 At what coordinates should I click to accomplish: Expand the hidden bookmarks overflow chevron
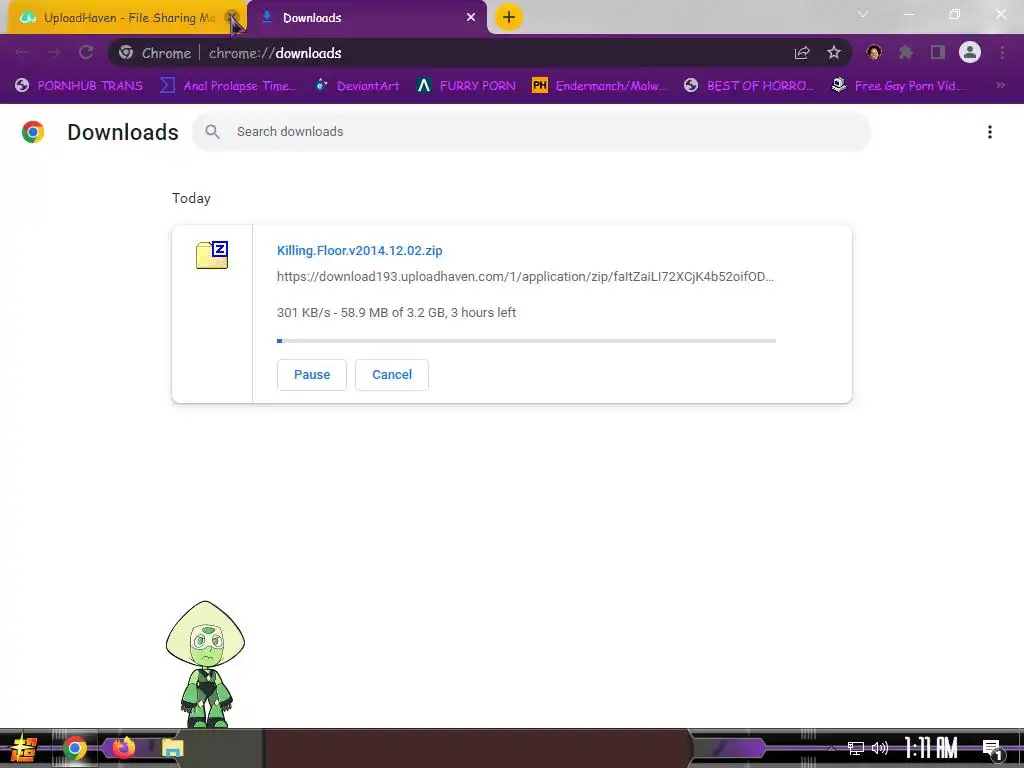coord(1000,86)
